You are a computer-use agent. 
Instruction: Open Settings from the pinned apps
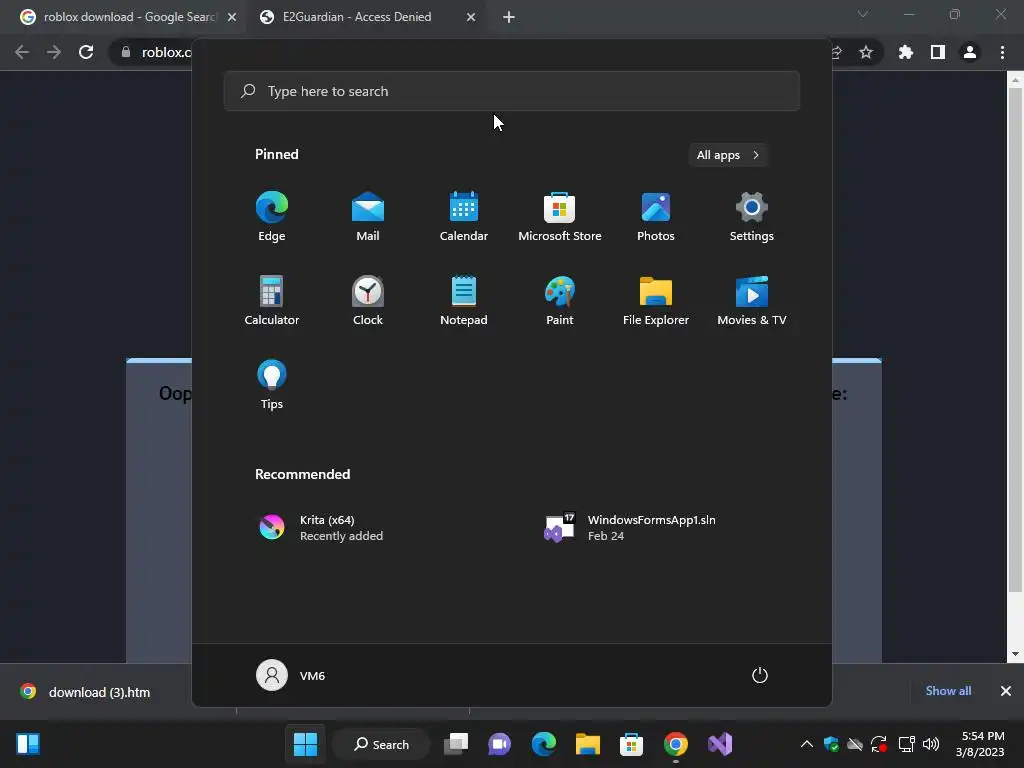752,217
